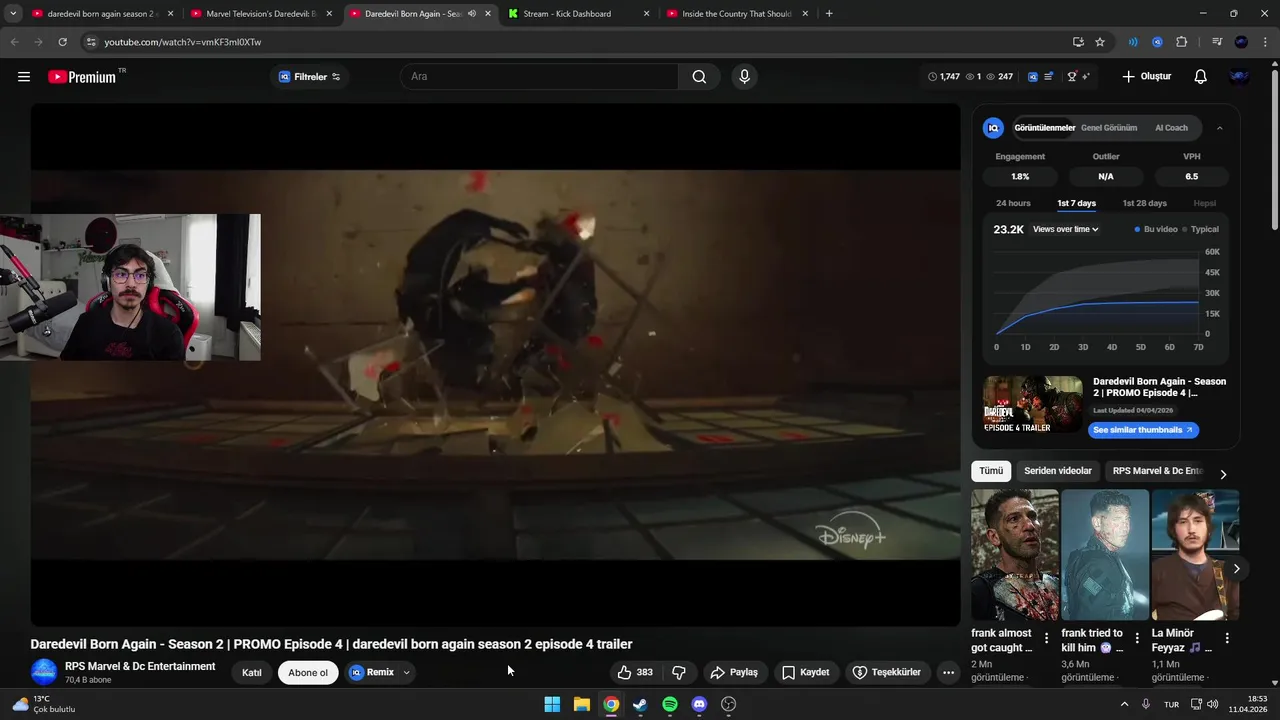This screenshot has height=720, width=1280.
Task: Click the 'Oluştur' create button
Action: tap(1146, 77)
